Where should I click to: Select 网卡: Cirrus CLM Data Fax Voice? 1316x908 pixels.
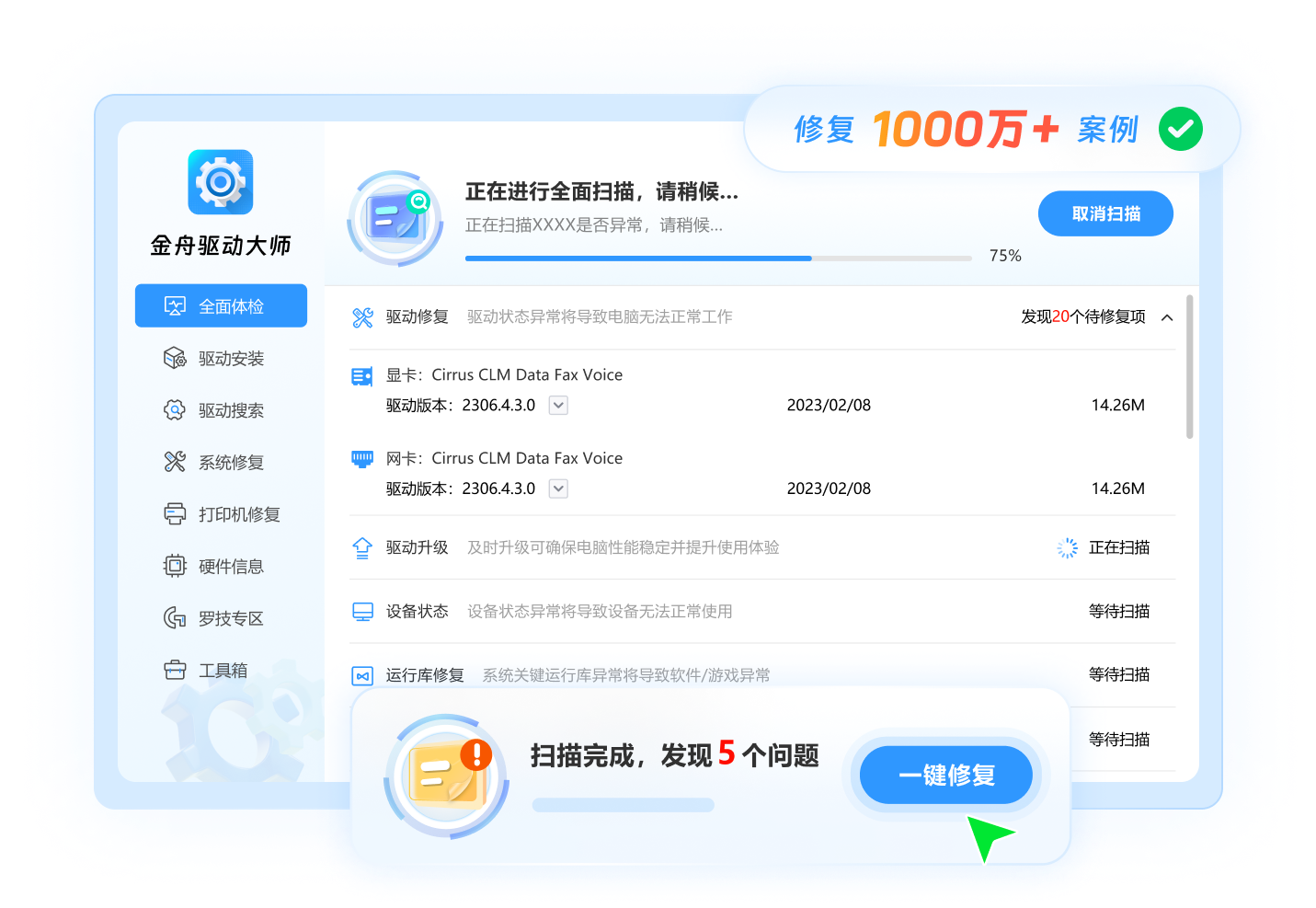point(504,458)
